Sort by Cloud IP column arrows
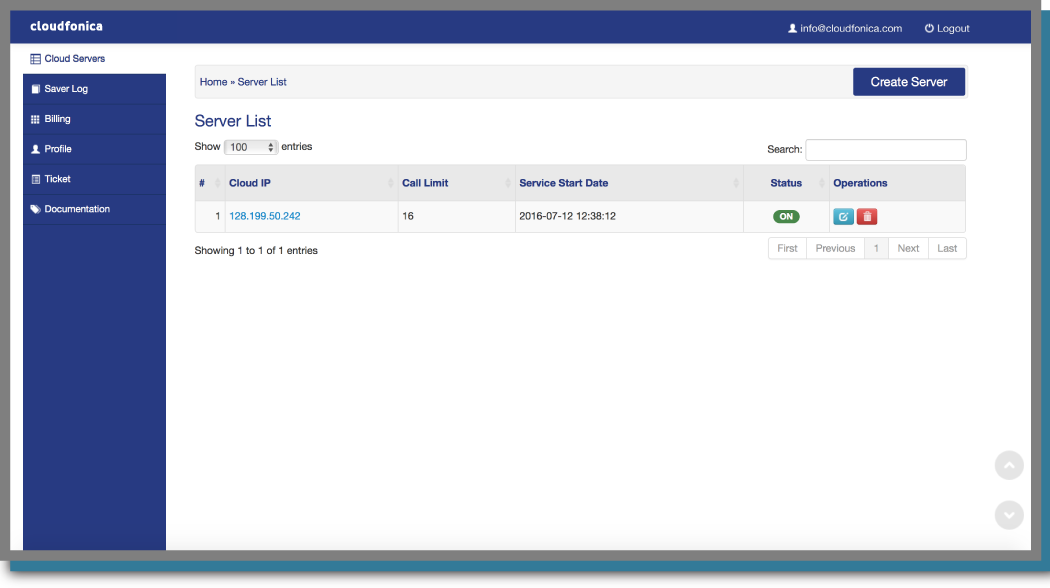The width and height of the screenshot is (1050, 588). 390,183
